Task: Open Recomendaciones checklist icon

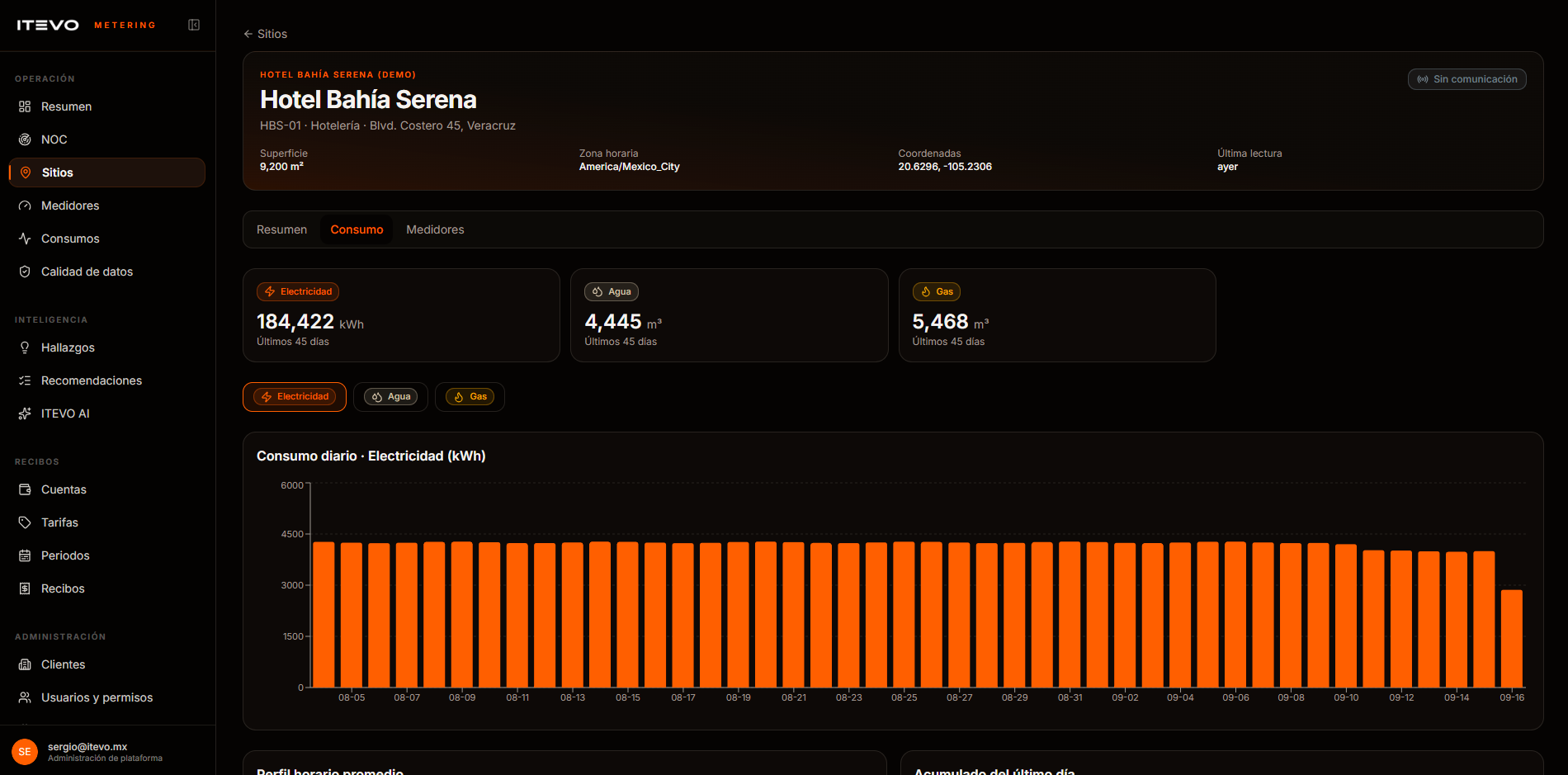Action: point(25,380)
